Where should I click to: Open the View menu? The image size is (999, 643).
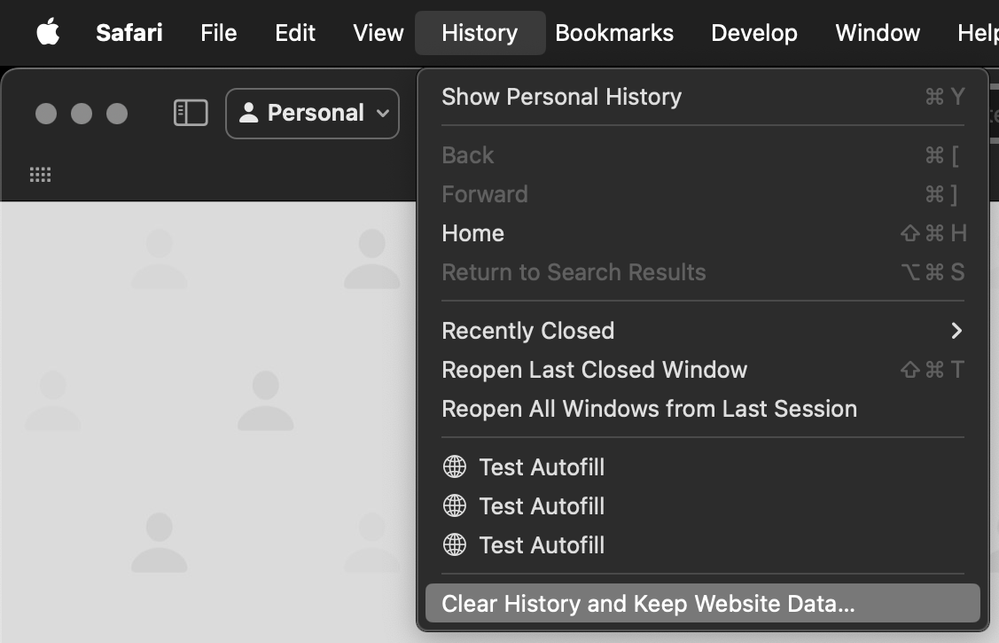378,33
